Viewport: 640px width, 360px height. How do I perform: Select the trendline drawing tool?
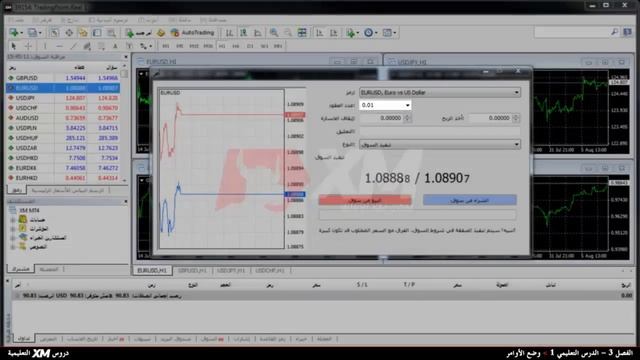coord(73,46)
